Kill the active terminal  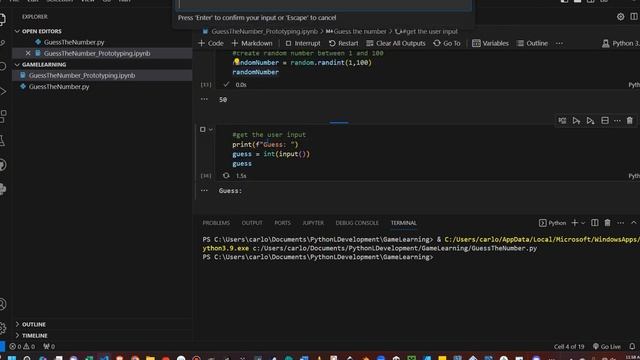click(x=607, y=223)
